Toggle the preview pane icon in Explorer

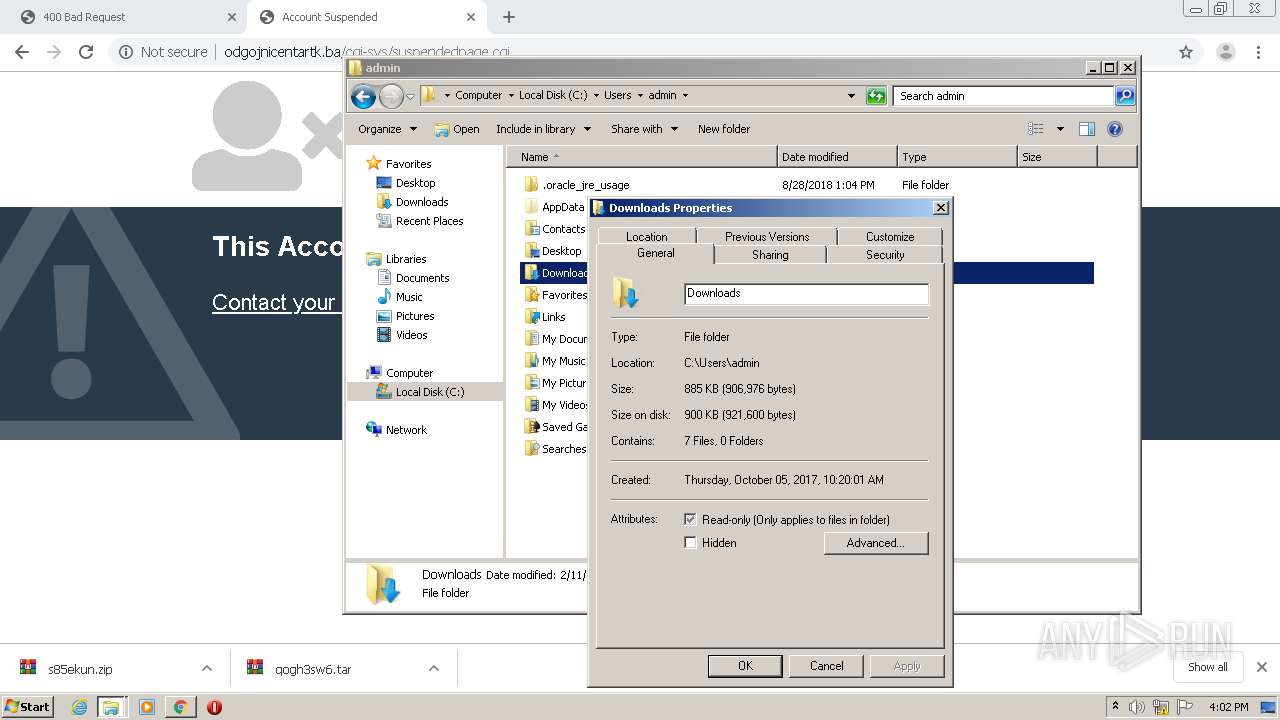coord(1087,129)
